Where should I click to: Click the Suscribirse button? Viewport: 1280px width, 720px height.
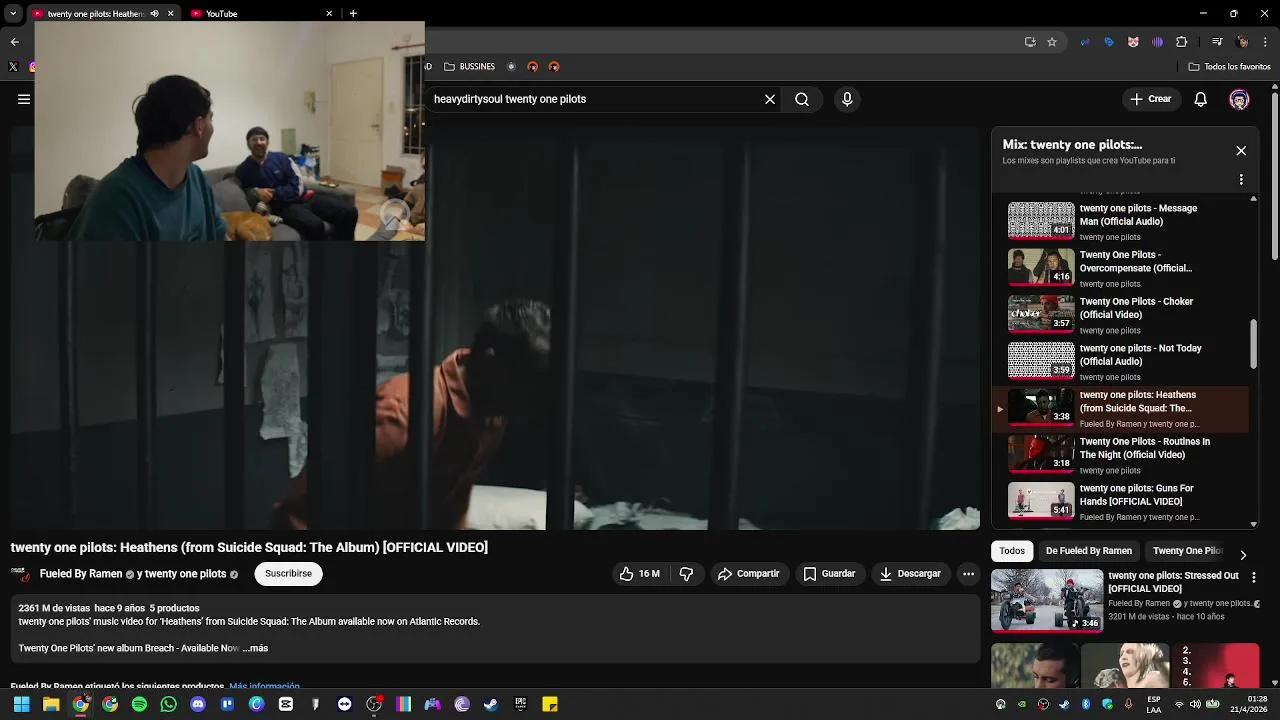(x=288, y=574)
